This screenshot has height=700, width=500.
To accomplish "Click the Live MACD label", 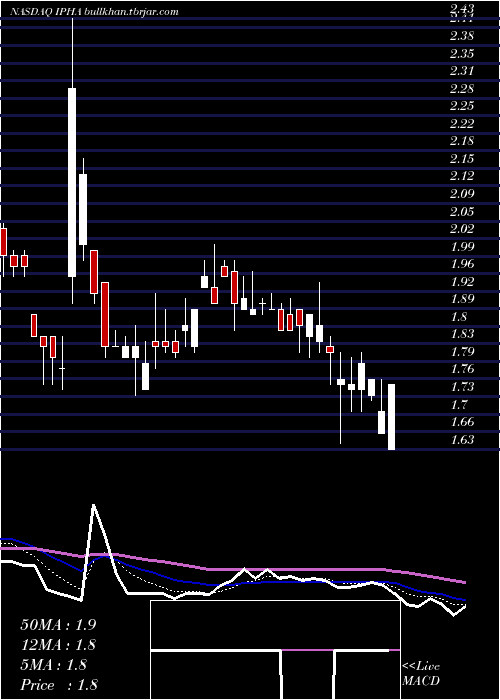I will (x=421, y=674).
